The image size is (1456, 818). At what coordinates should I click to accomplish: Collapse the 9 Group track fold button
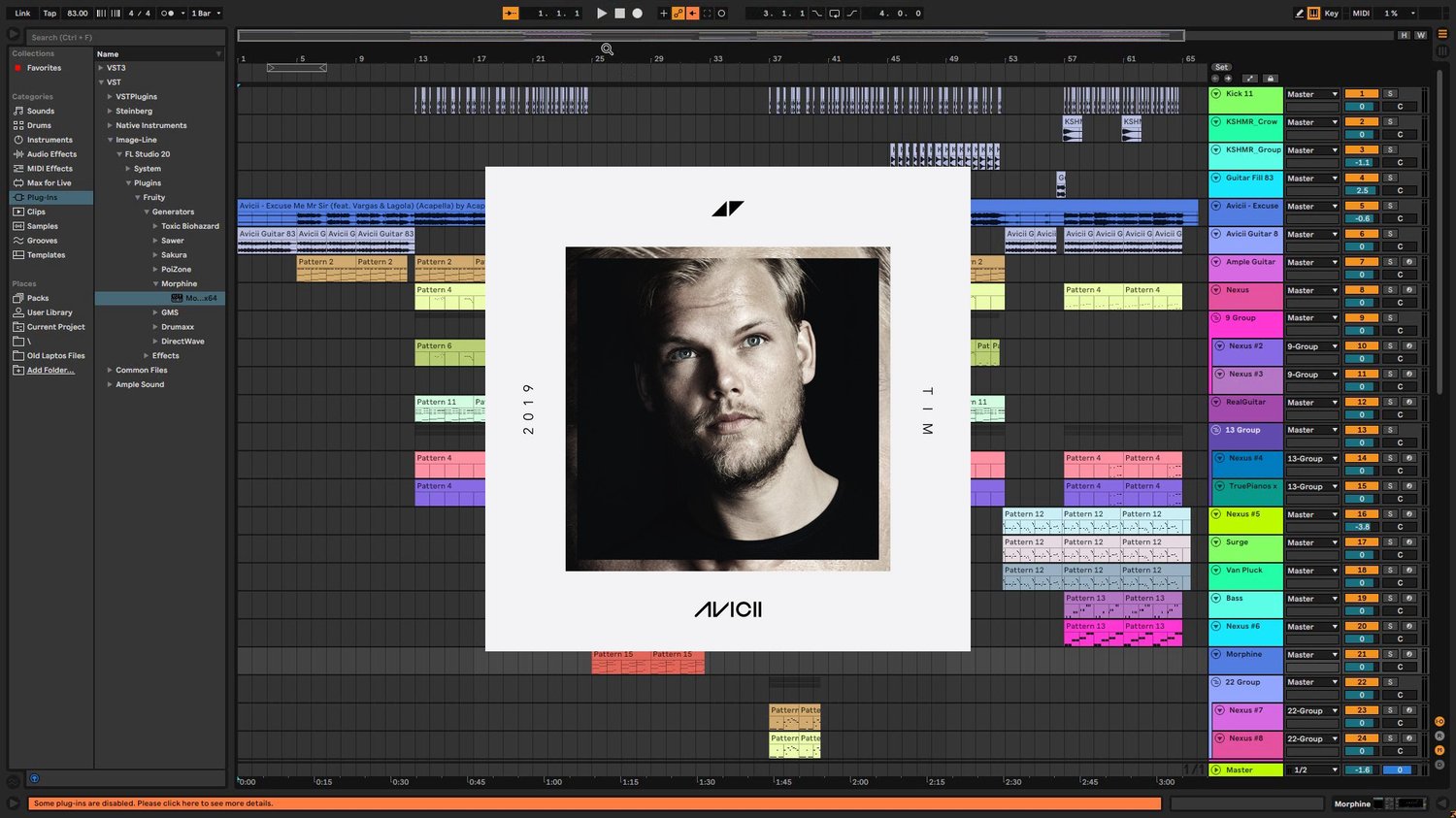click(x=1216, y=318)
